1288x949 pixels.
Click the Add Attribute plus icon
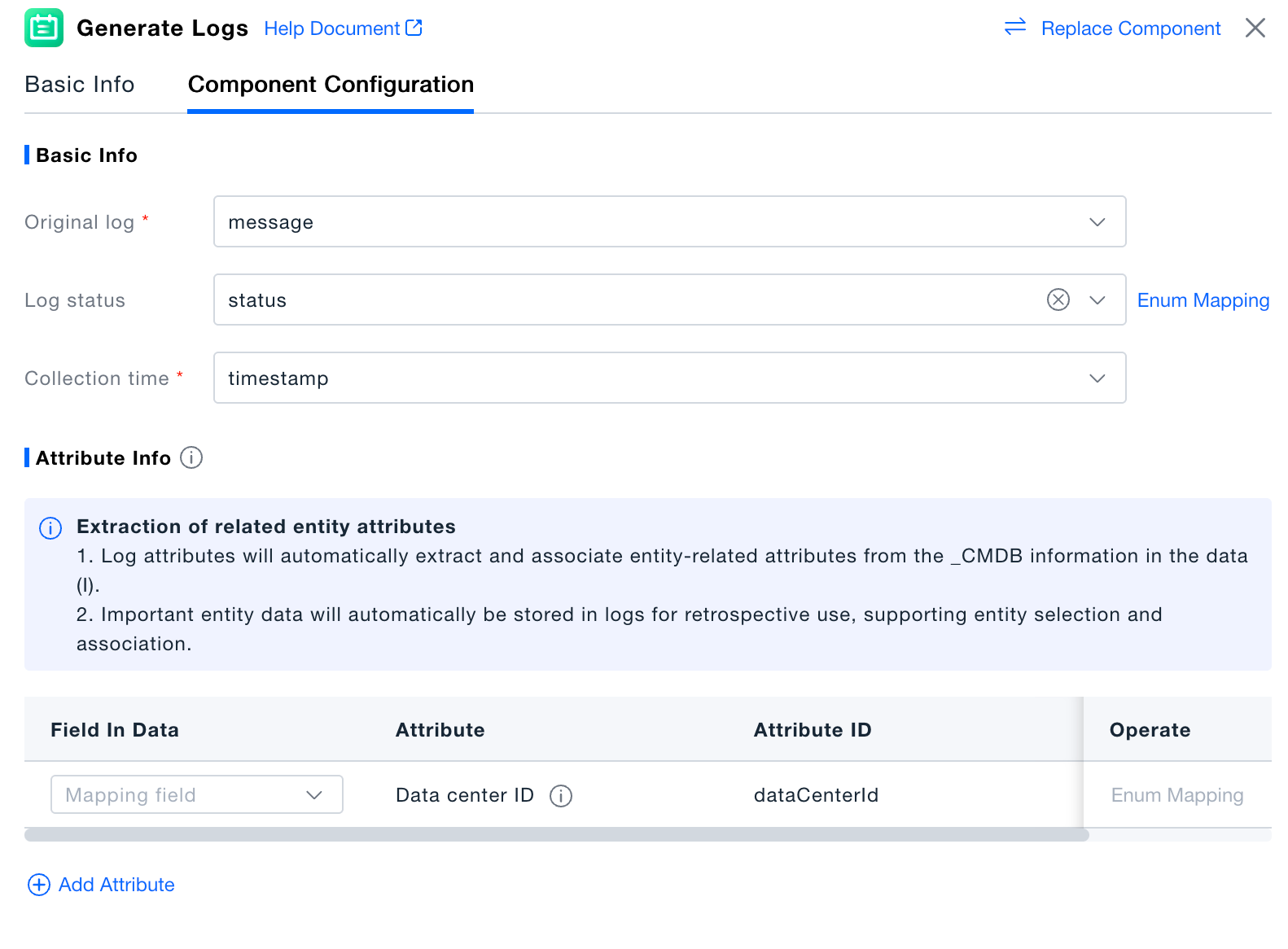click(x=39, y=885)
